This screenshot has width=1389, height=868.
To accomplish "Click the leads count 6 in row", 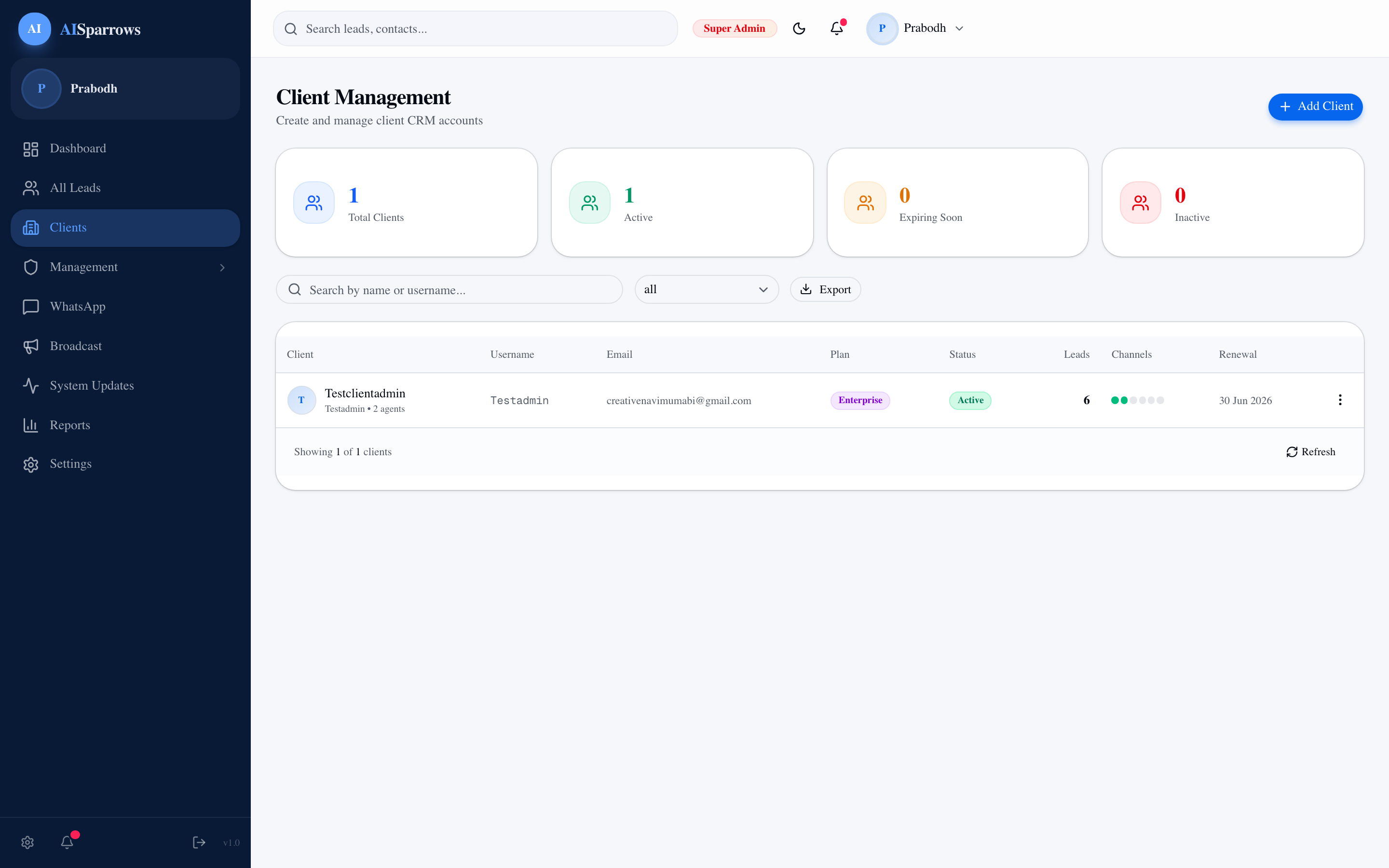I will coord(1086,401).
